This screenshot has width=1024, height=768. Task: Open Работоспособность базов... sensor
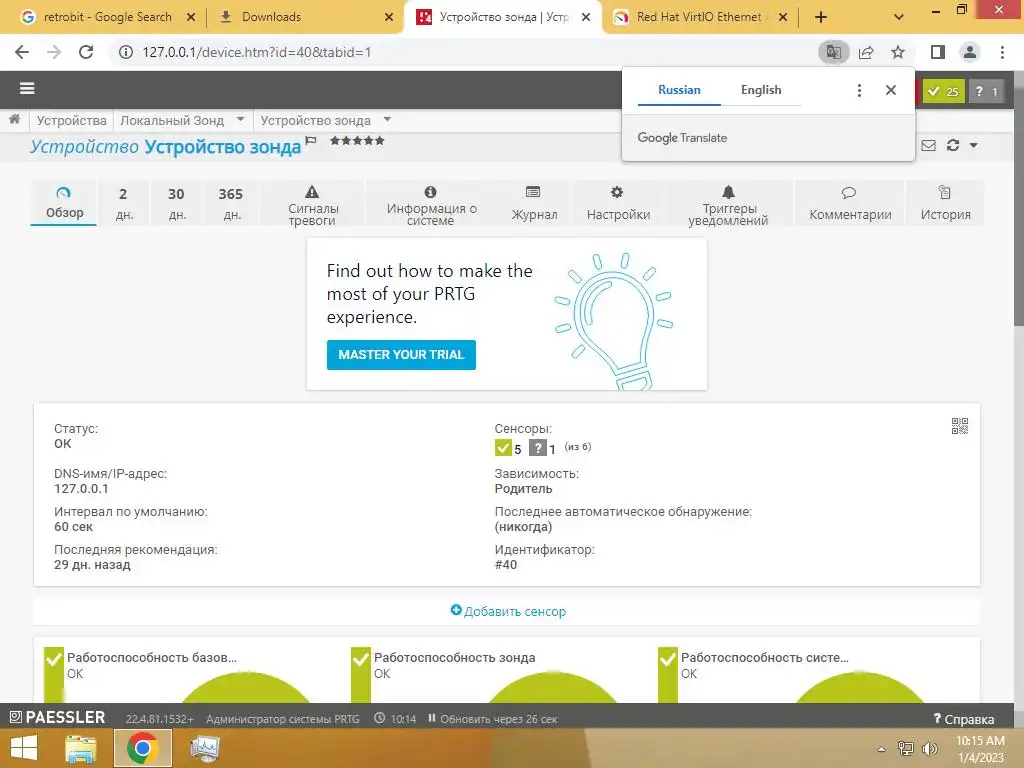point(152,658)
